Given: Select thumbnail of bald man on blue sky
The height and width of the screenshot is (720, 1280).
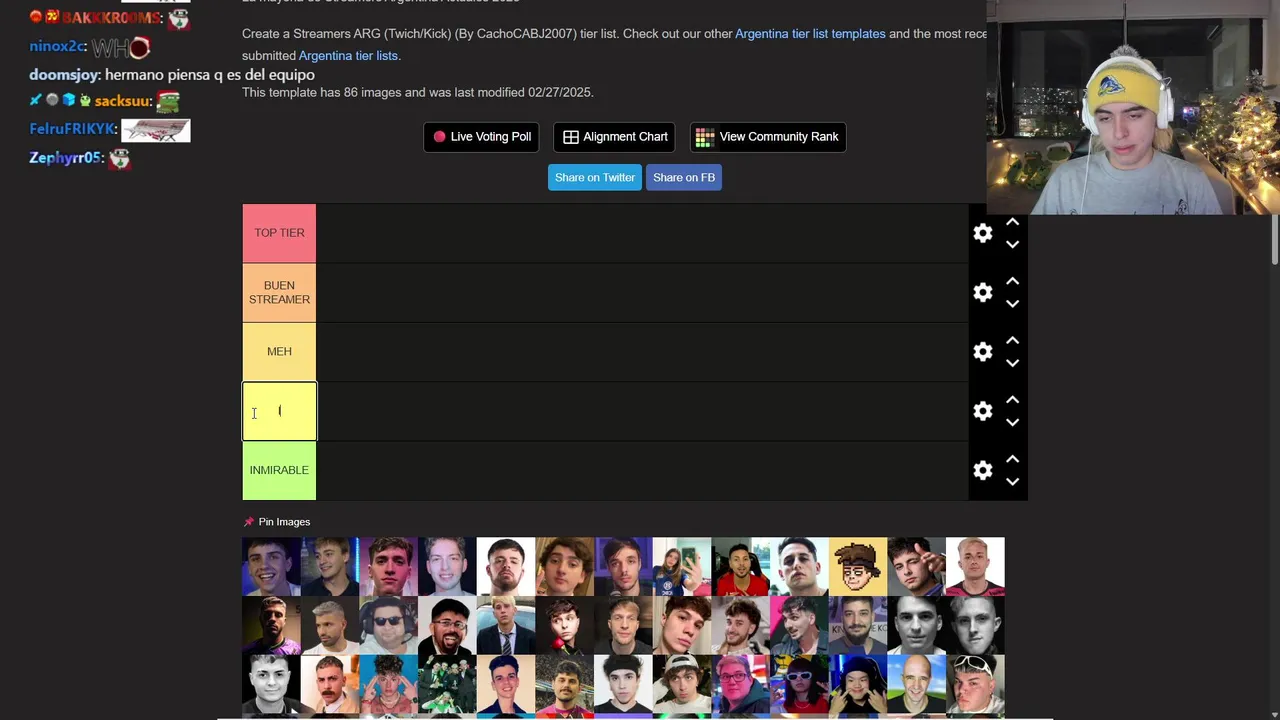Looking at the screenshot, I should click(916, 684).
